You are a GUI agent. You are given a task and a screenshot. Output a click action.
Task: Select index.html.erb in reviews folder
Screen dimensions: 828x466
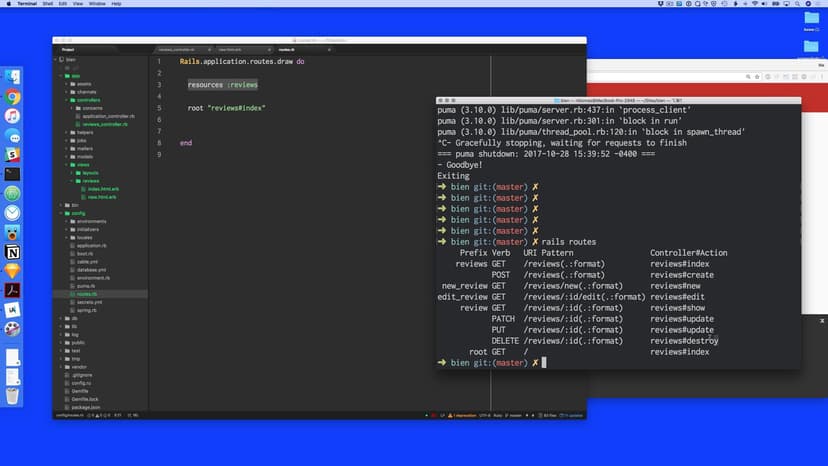(102, 189)
